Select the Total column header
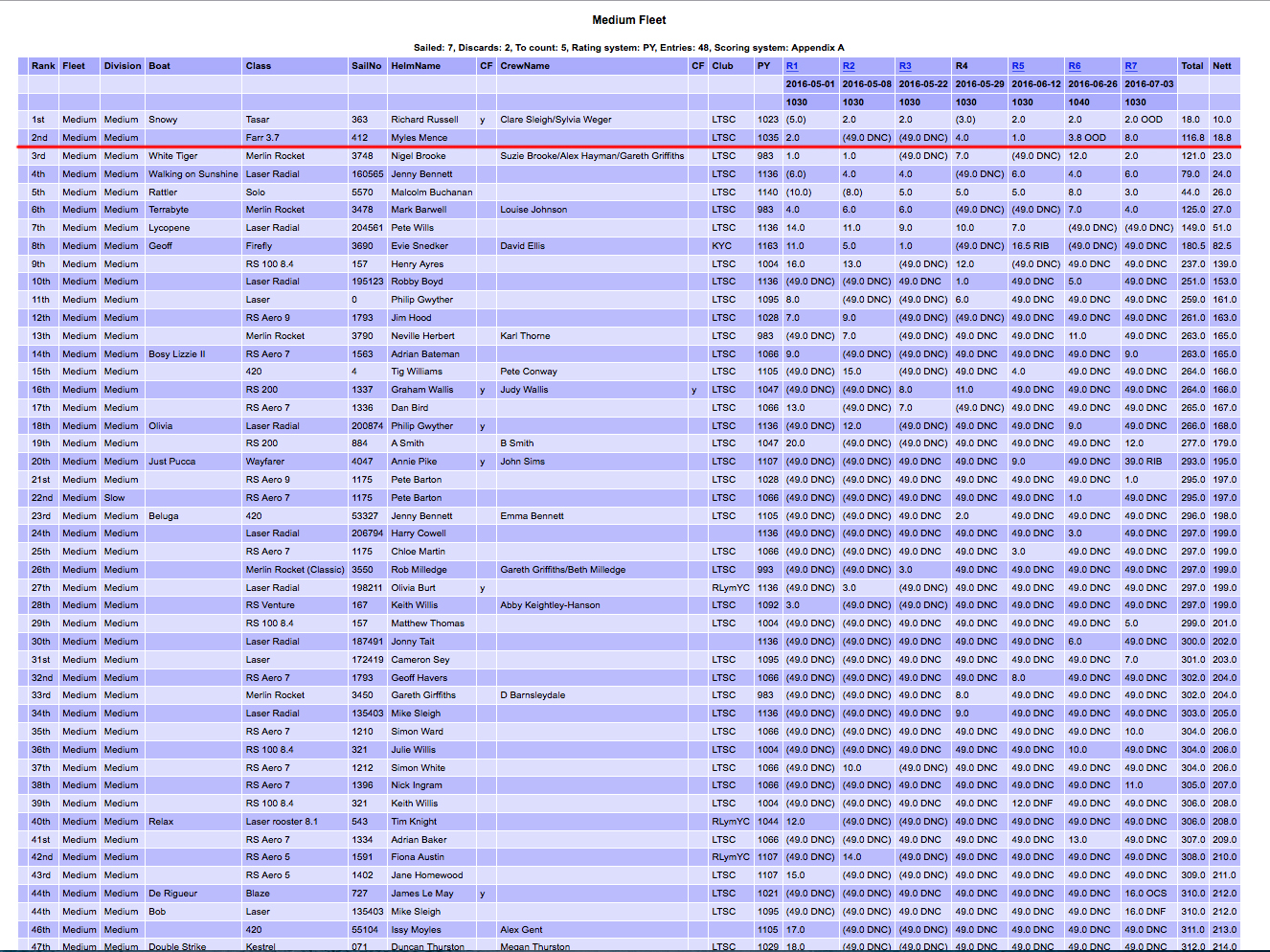 coord(1193,66)
